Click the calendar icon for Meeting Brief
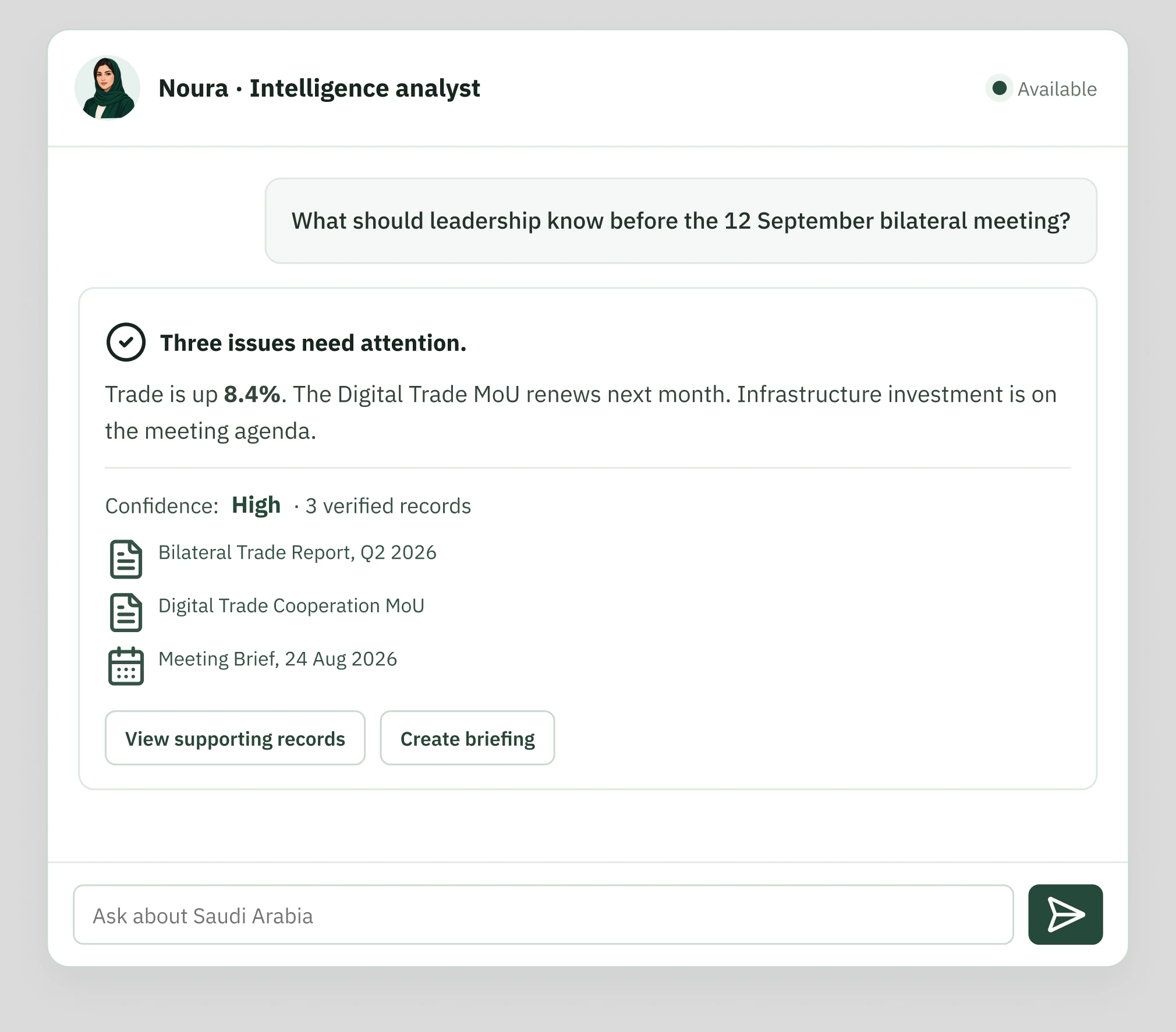 click(x=126, y=666)
